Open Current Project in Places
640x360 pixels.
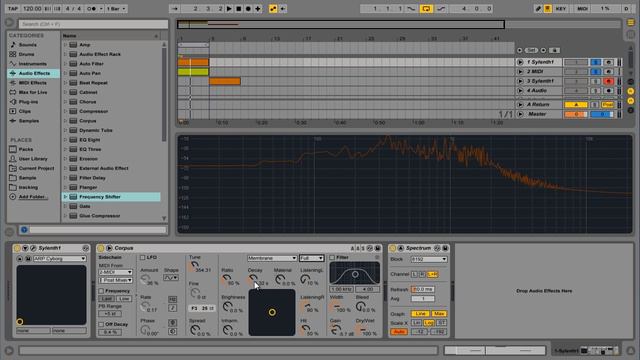(36, 168)
